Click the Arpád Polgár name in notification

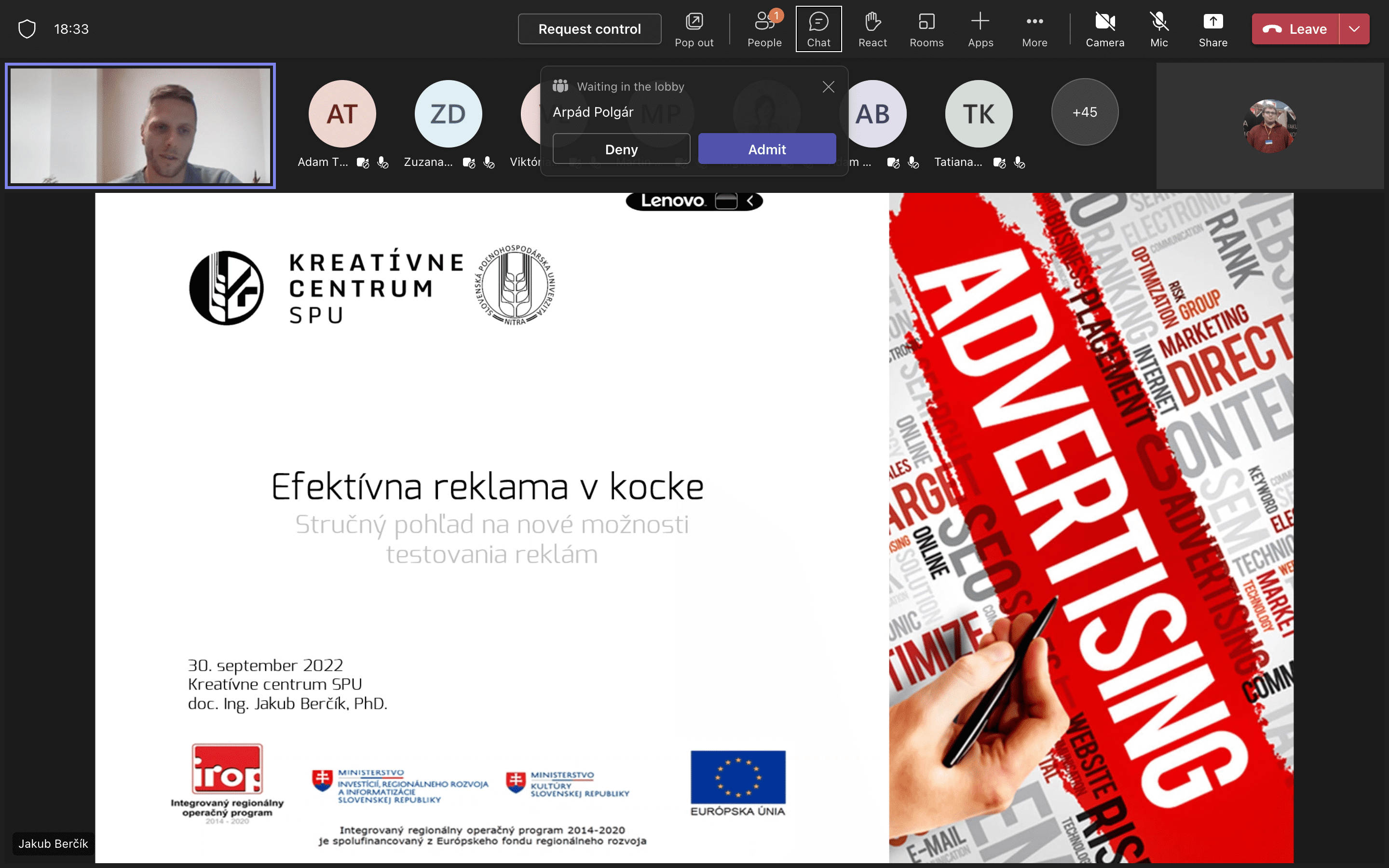pos(593,112)
